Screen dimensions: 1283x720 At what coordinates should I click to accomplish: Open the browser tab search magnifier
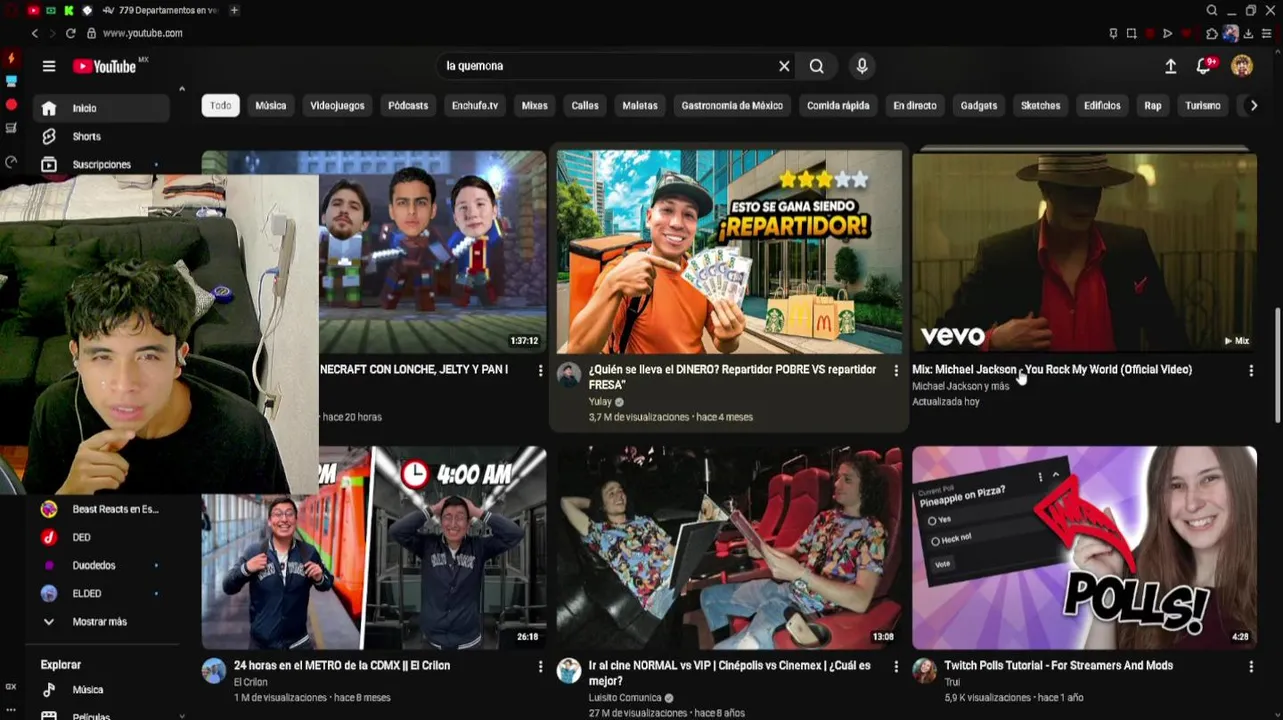click(x=1212, y=10)
